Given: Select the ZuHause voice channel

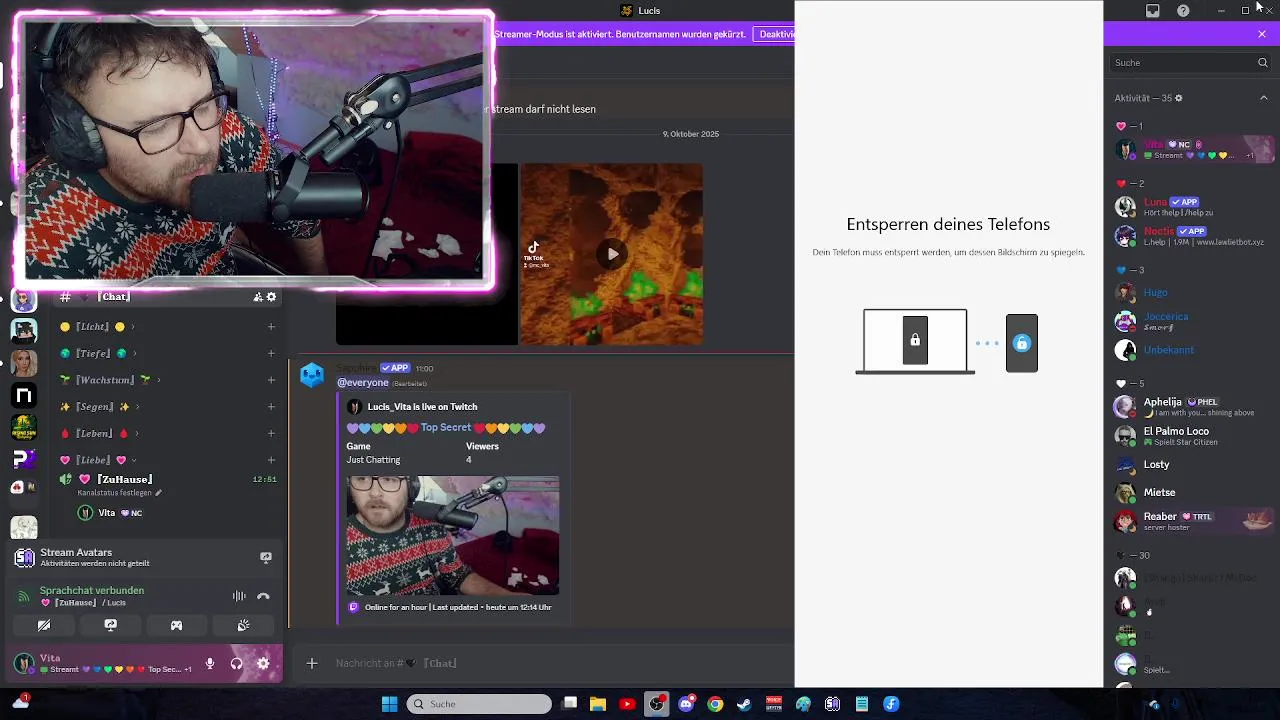Looking at the screenshot, I should 168,480.
